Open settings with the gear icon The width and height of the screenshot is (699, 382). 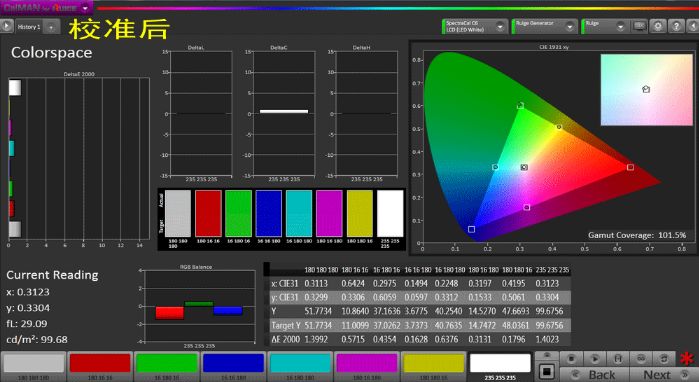click(x=658, y=26)
